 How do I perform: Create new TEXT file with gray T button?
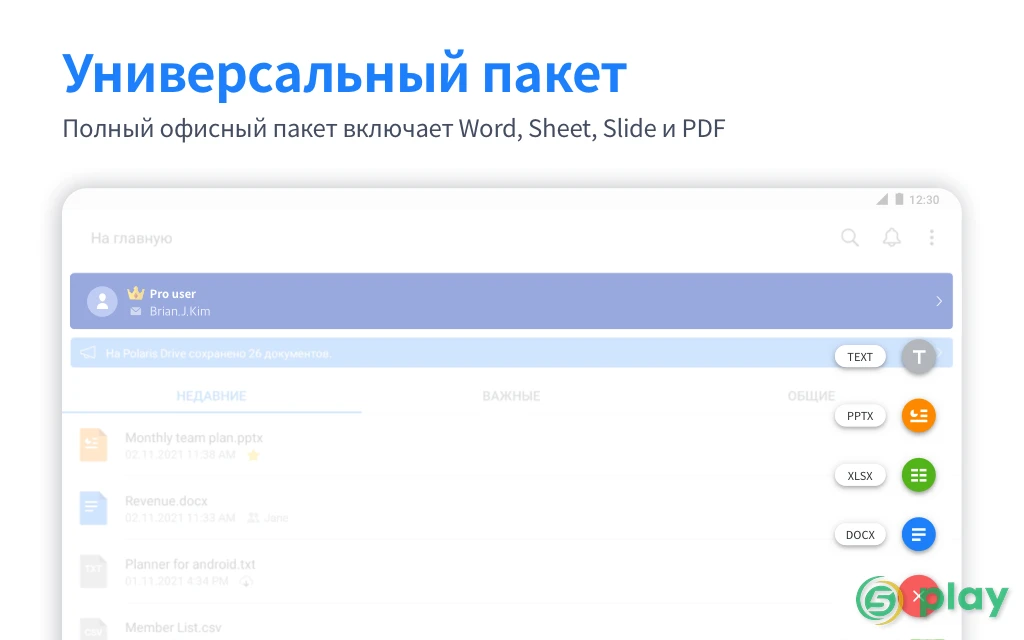point(919,357)
